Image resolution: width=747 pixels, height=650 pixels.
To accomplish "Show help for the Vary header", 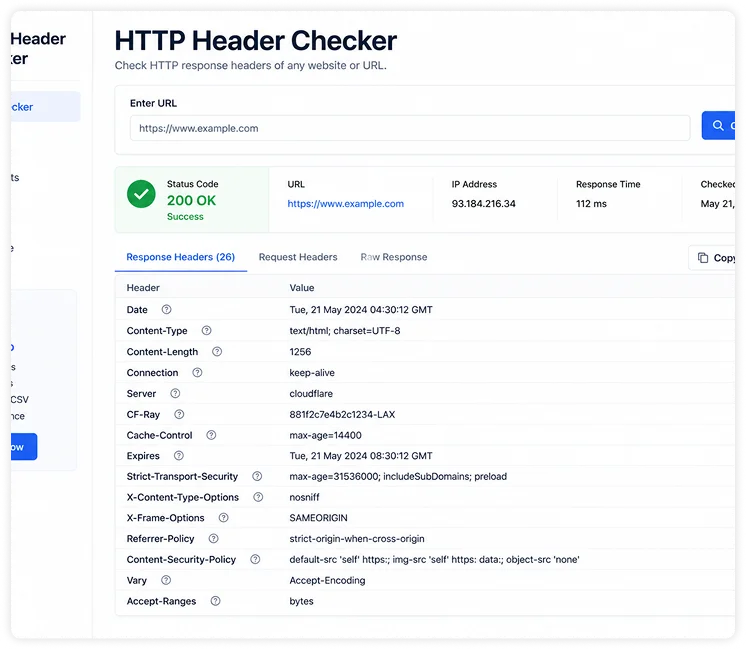I will tap(166, 580).
